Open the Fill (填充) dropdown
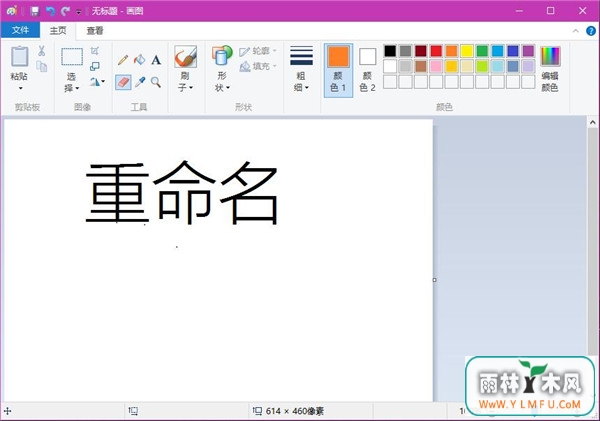This screenshot has height=421, width=600. [258, 66]
